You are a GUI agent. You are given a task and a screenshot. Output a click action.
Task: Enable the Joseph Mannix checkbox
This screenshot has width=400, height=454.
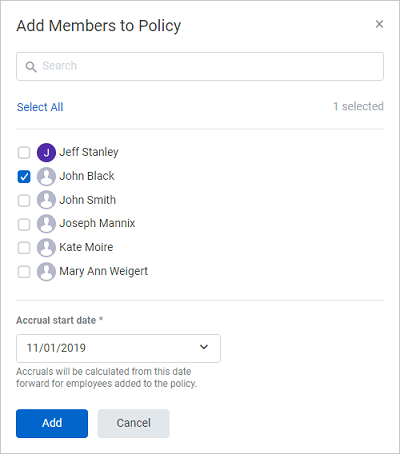tap(24, 224)
